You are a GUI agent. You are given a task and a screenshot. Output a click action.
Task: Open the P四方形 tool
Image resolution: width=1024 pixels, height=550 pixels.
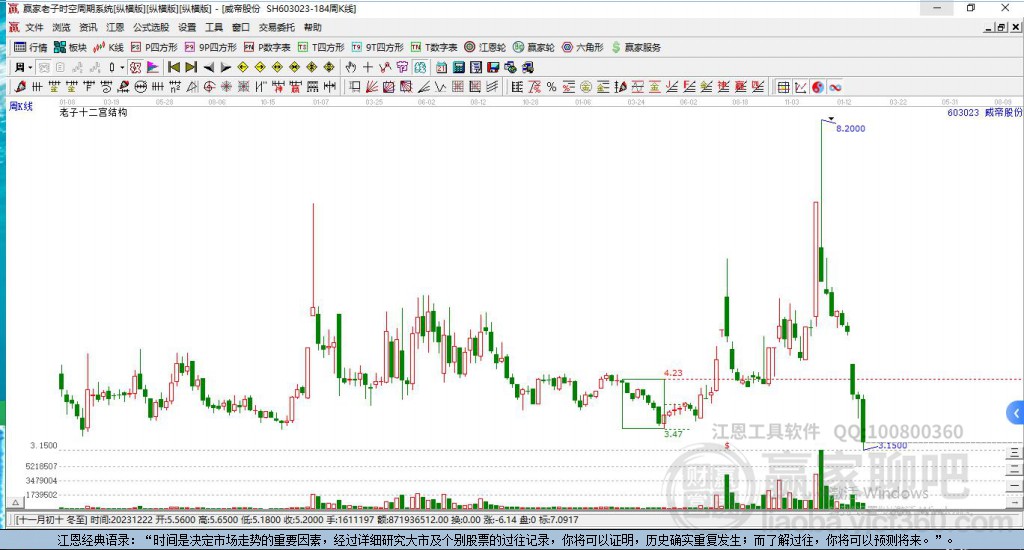154,47
